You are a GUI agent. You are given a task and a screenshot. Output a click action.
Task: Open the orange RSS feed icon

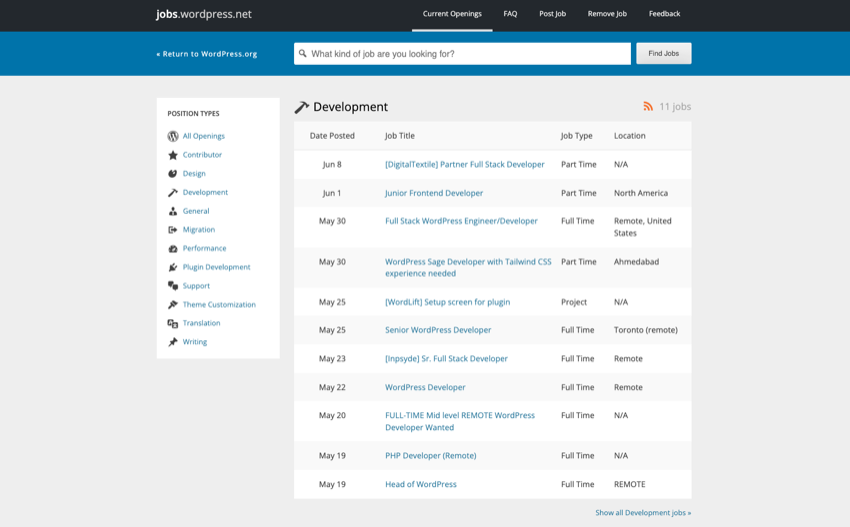[648, 106]
